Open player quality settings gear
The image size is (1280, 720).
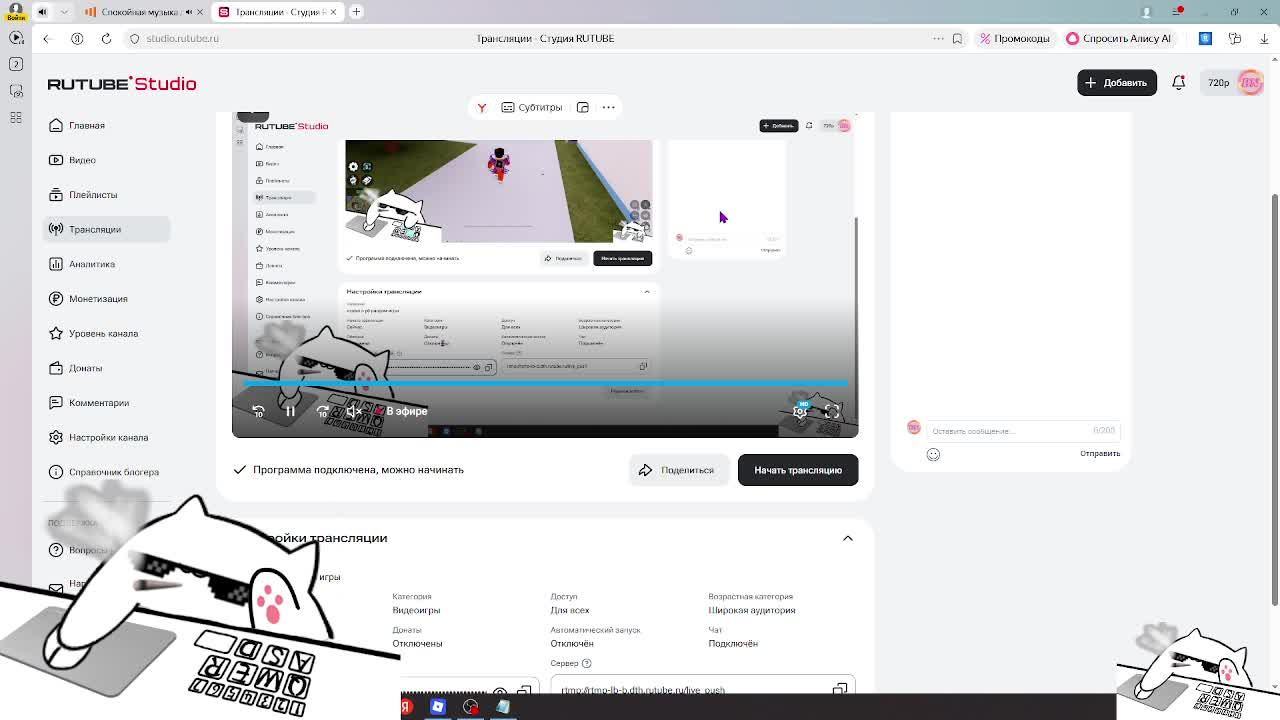tap(800, 411)
